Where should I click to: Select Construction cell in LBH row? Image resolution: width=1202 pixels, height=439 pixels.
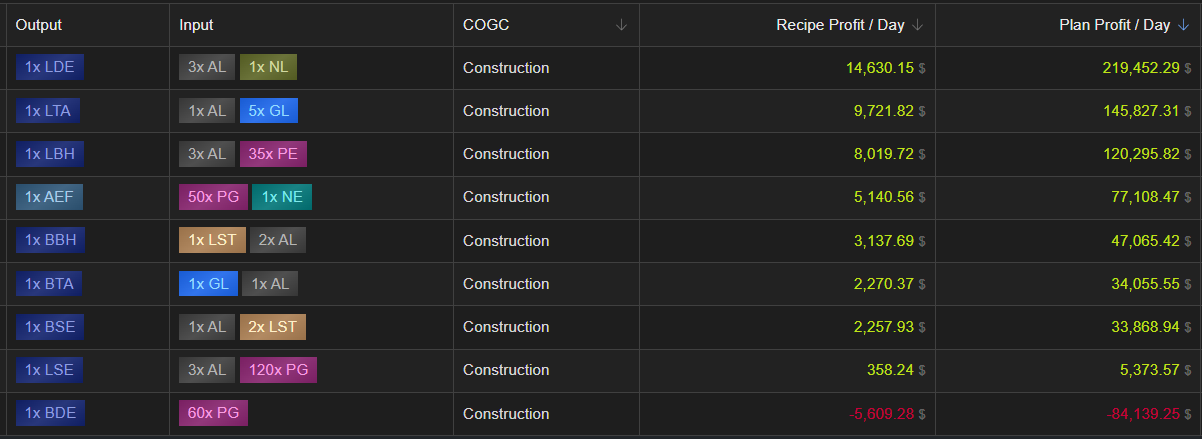tap(506, 154)
